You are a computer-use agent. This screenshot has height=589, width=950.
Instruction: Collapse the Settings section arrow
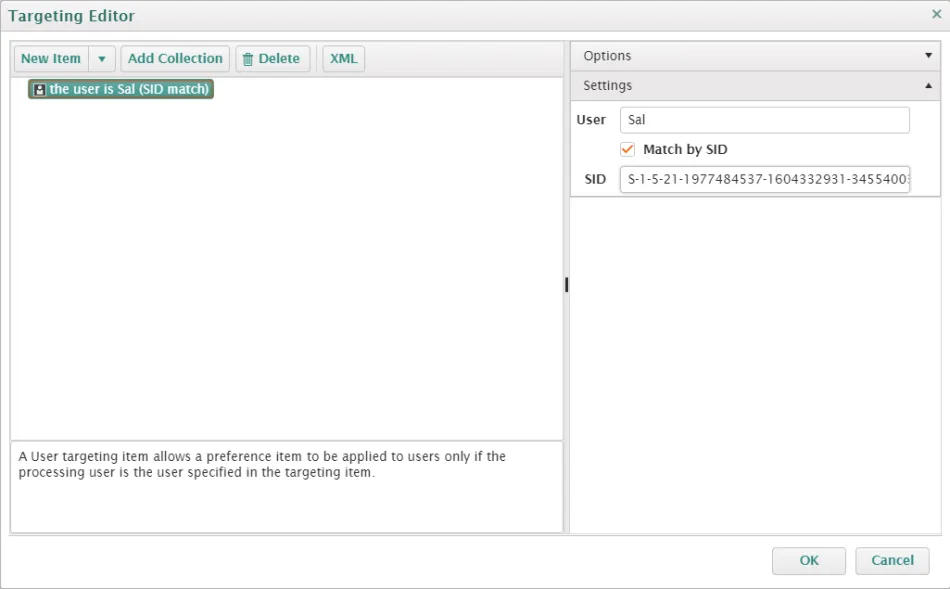pyautogui.click(x=928, y=86)
